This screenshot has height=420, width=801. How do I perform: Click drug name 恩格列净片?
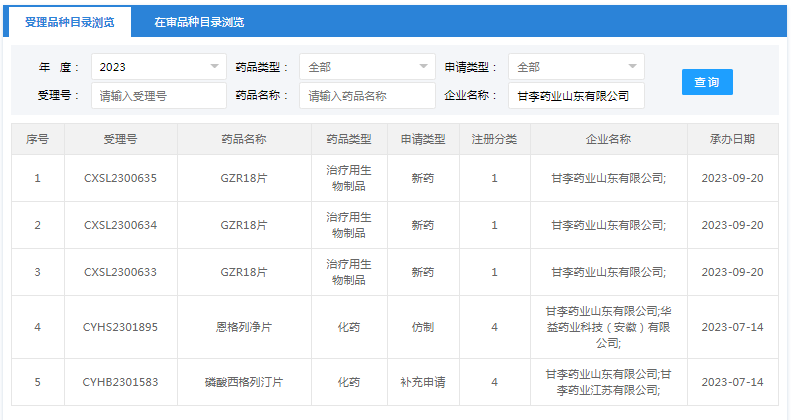click(244, 327)
